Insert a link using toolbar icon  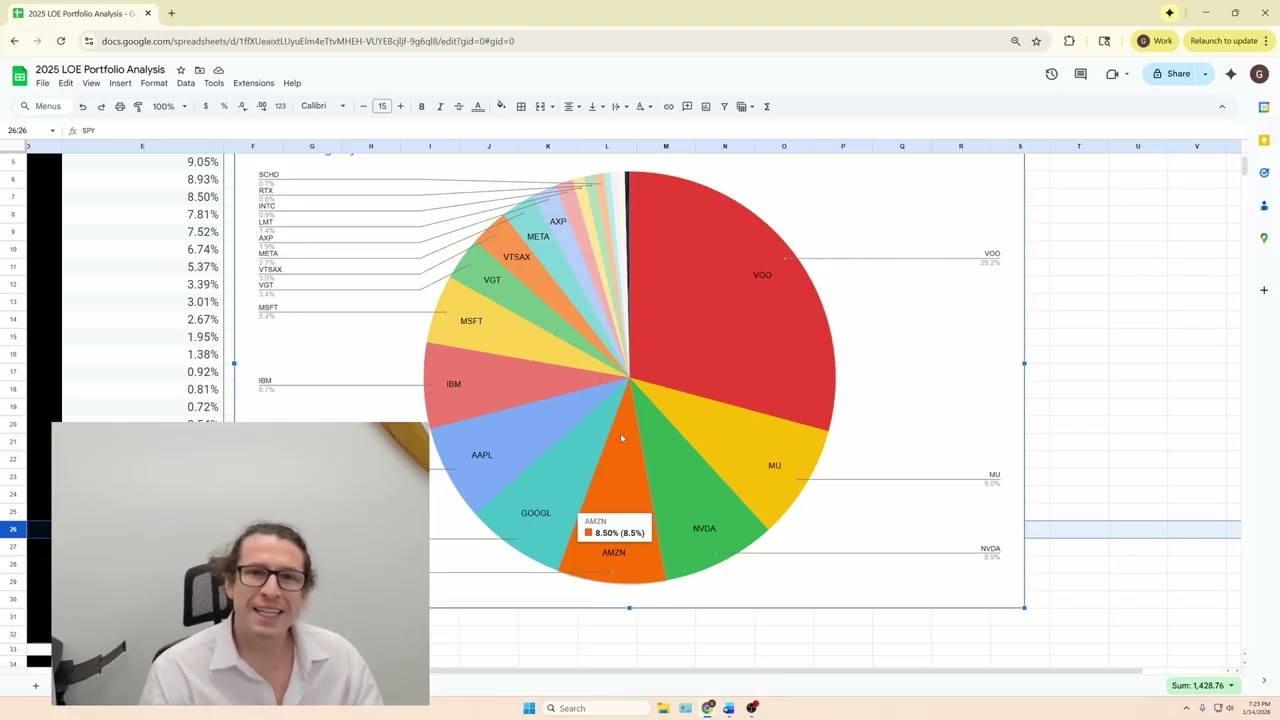tap(669, 106)
